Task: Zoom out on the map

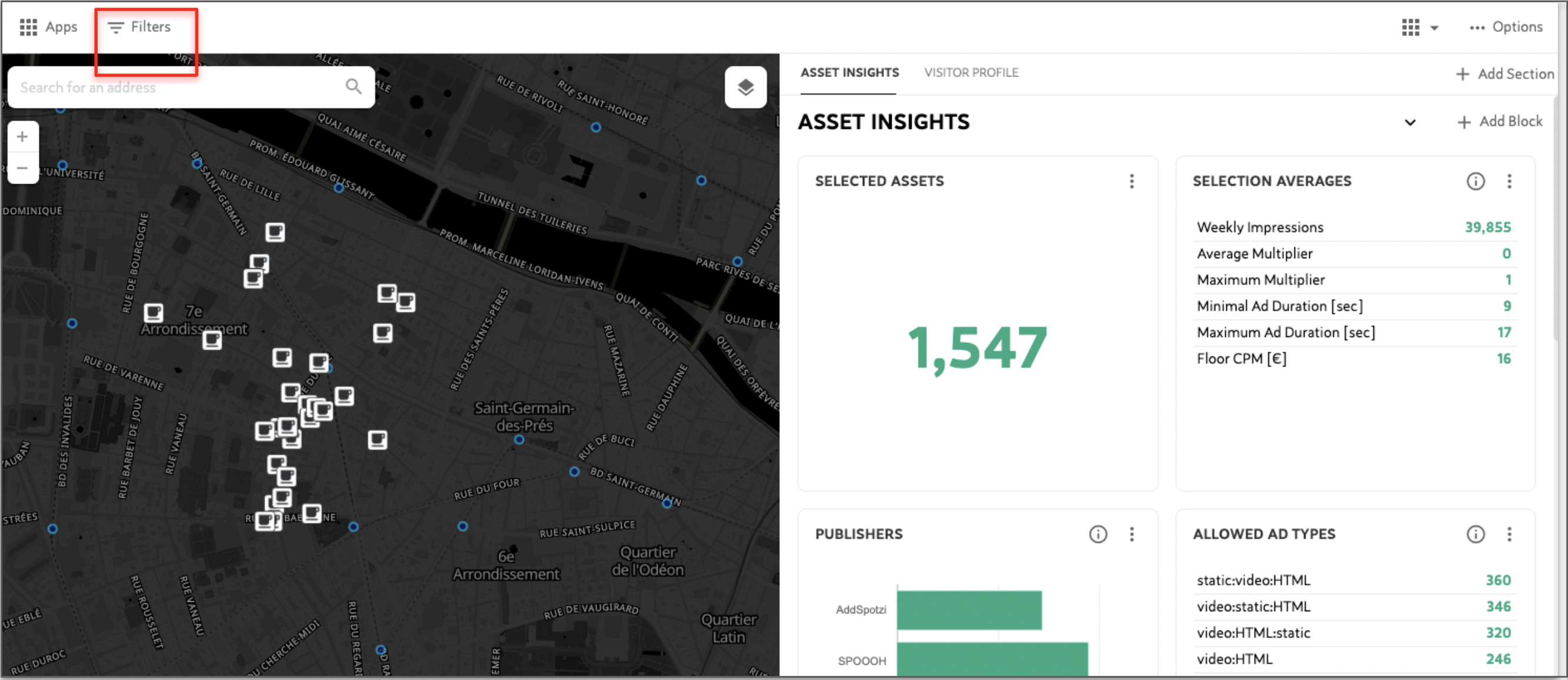Action: point(22,168)
